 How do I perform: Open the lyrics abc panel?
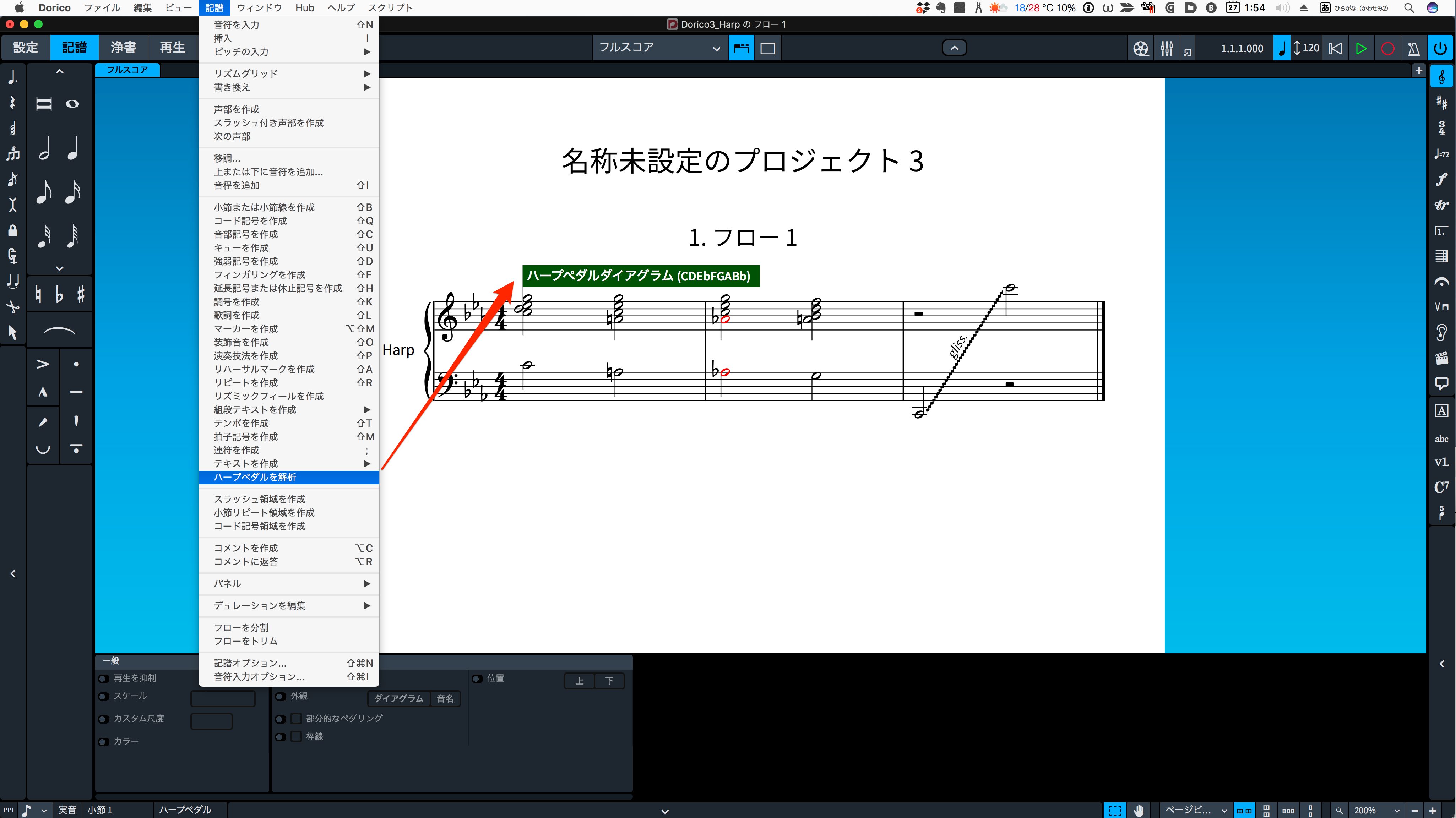click(1441, 439)
